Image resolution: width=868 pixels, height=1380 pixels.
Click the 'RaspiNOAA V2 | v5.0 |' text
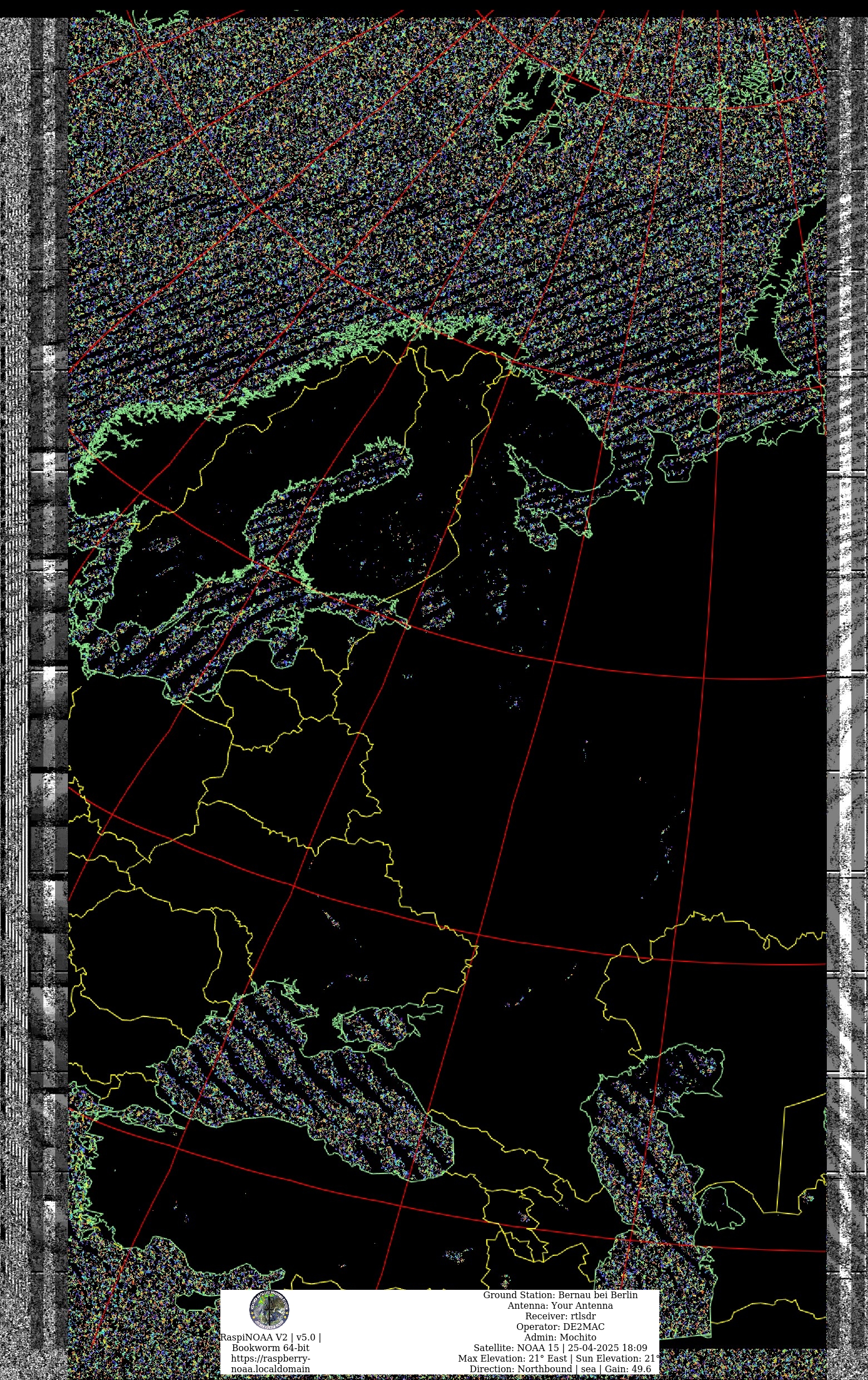[270, 1337]
